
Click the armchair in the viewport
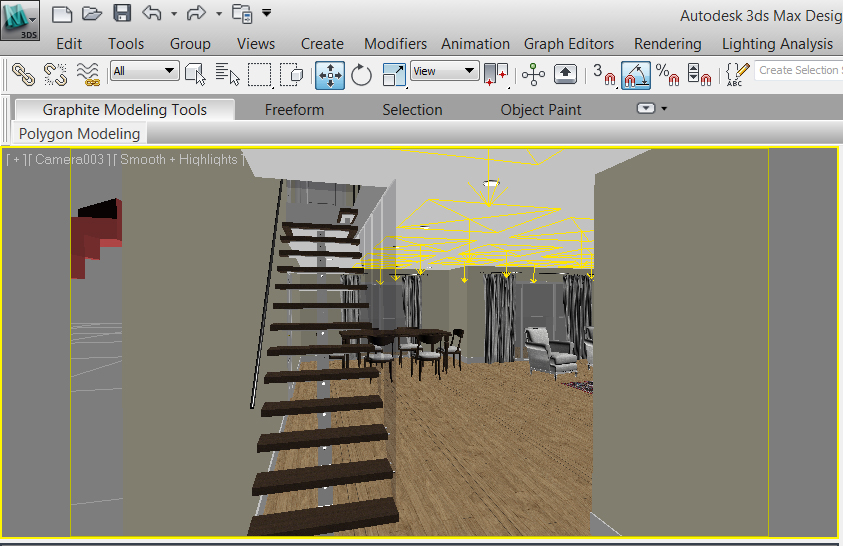click(x=551, y=352)
